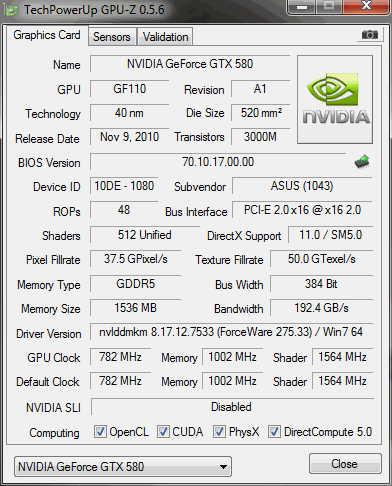Click the Die Size field 520 mm²
This screenshot has height=486, width=392.
(260, 113)
